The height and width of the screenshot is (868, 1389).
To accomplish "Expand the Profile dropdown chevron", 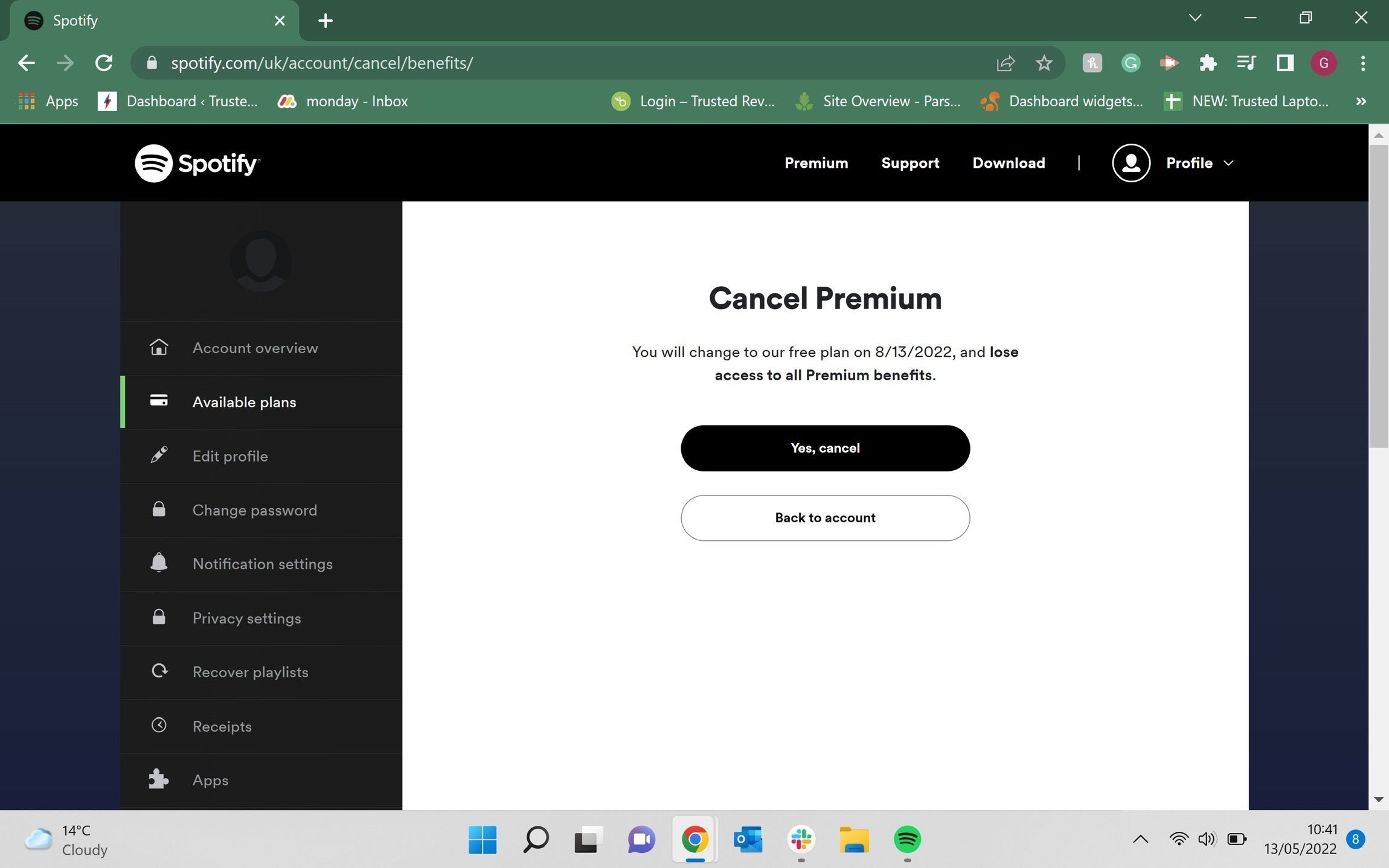I will [1228, 163].
